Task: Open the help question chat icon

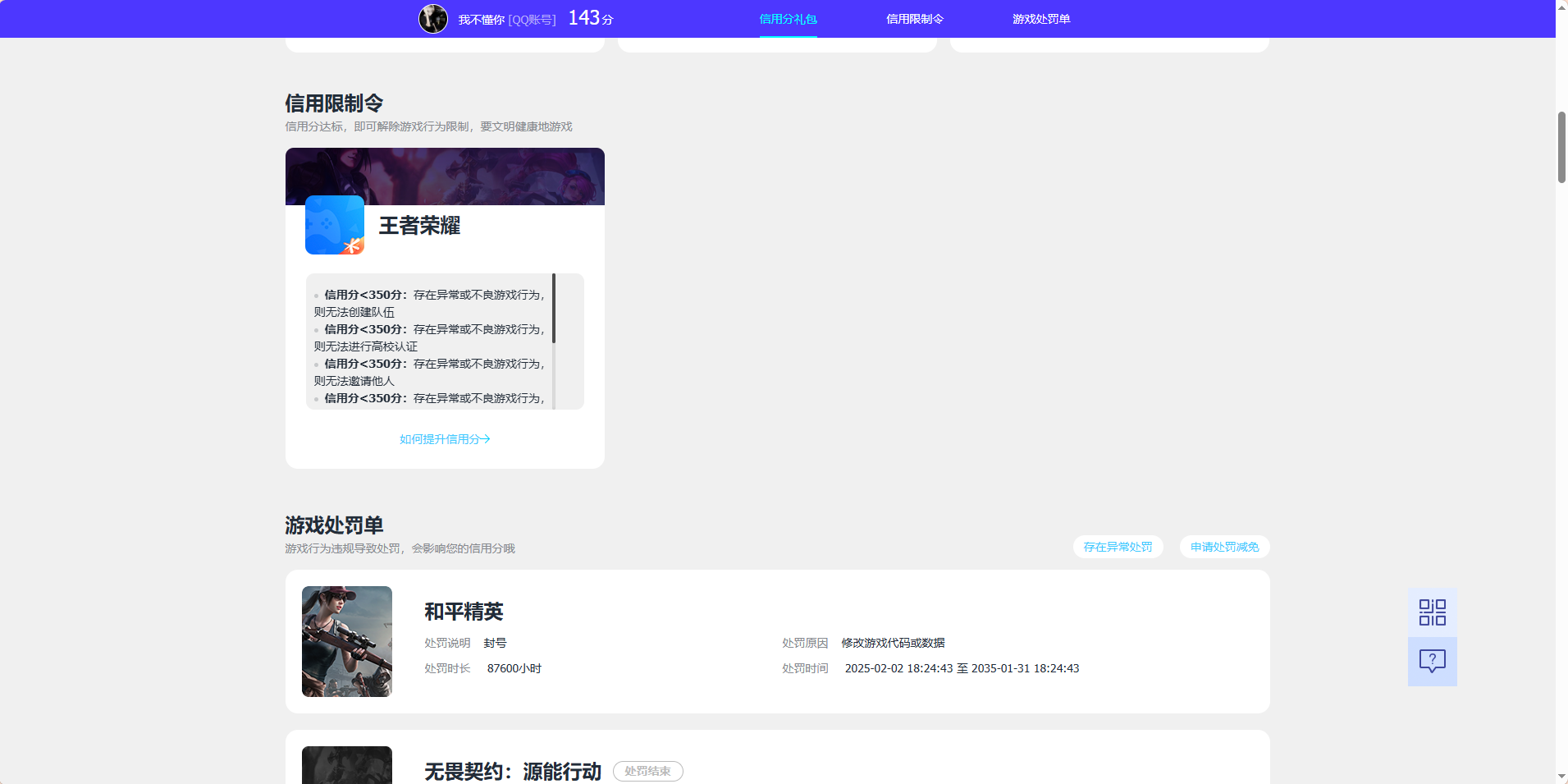Action: (x=1432, y=662)
